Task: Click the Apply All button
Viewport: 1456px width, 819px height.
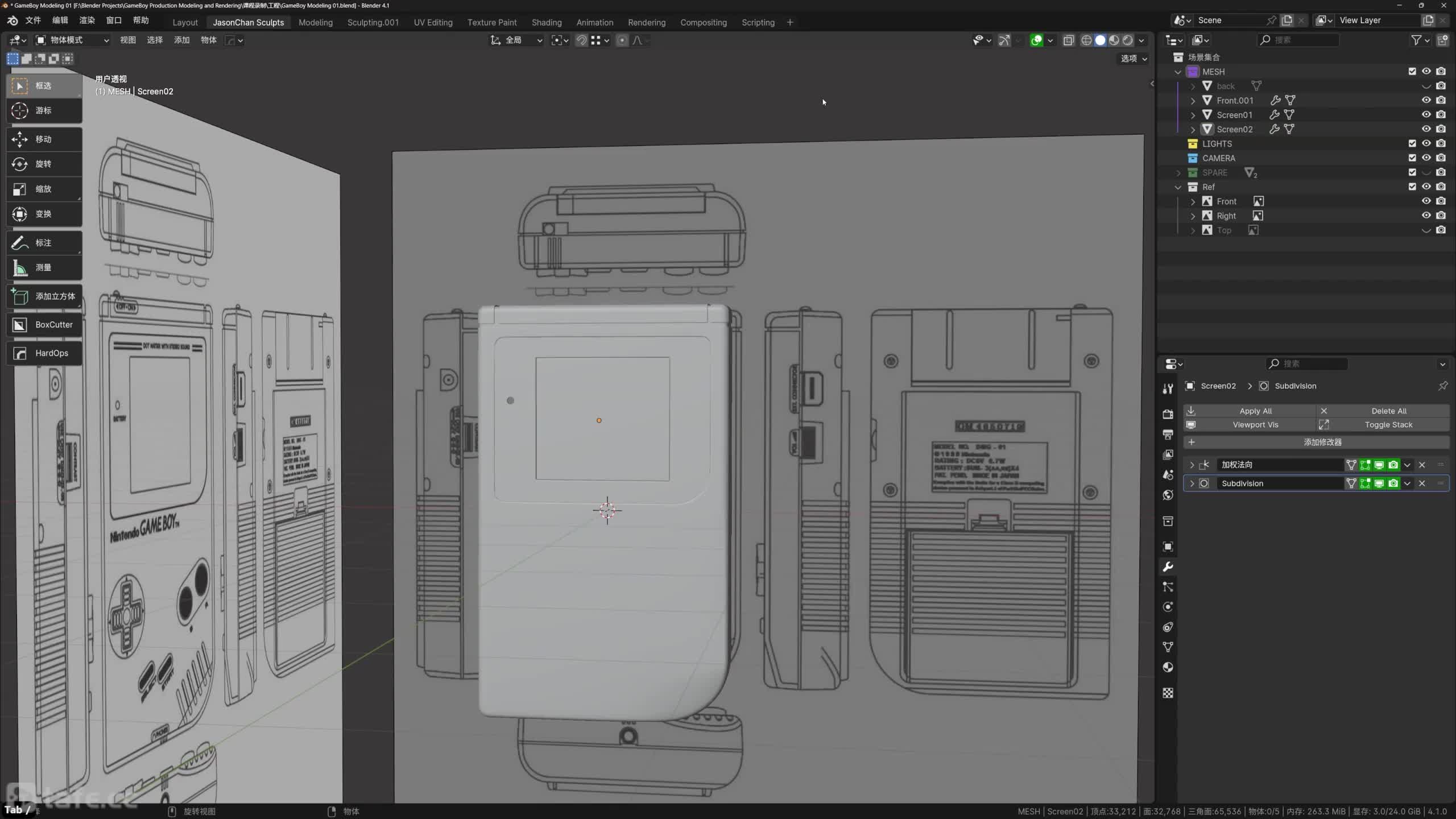Action: [1250, 411]
